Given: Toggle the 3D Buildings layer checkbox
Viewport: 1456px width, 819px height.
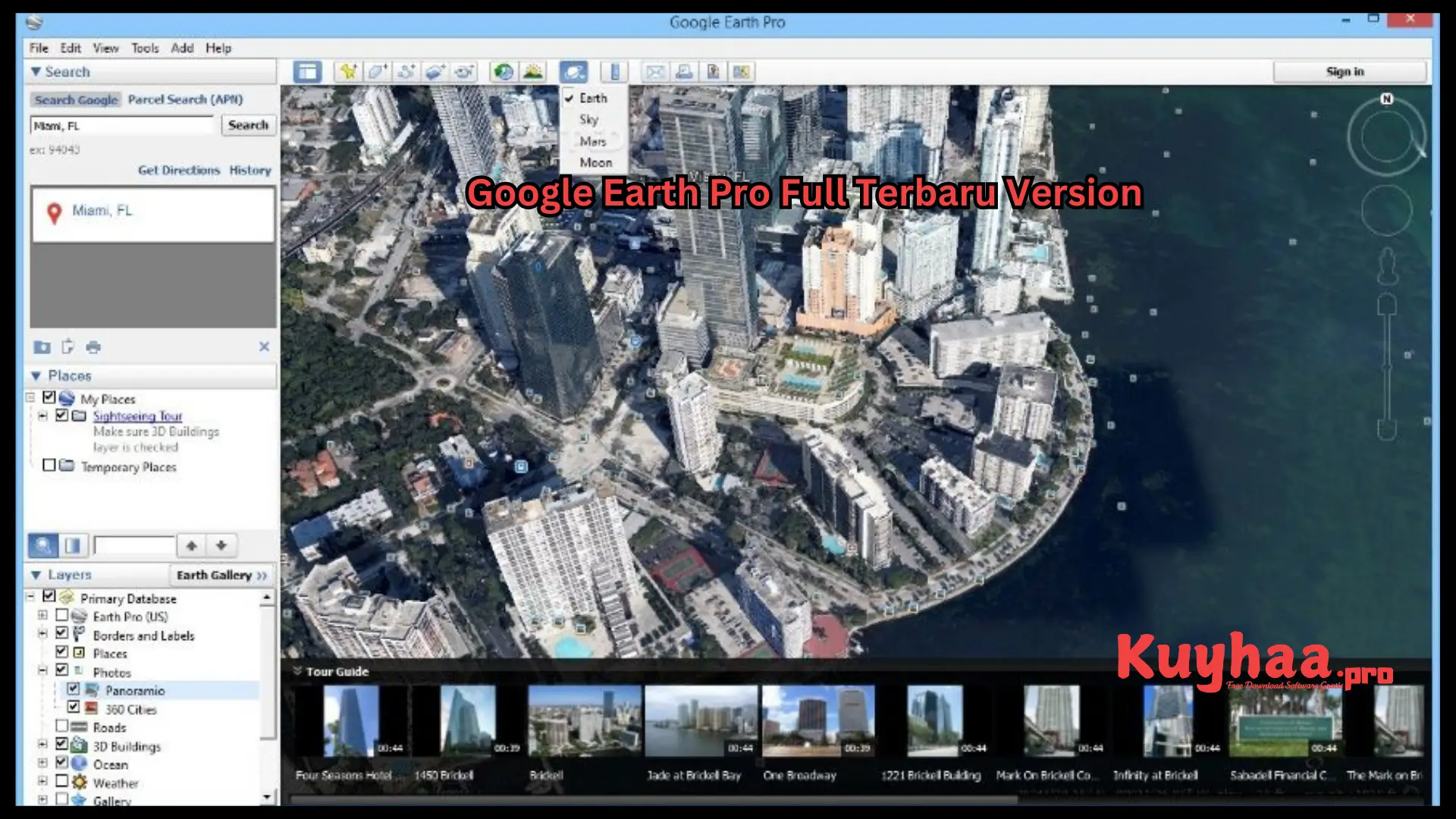Looking at the screenshot, I should click(x=62, y=745).
